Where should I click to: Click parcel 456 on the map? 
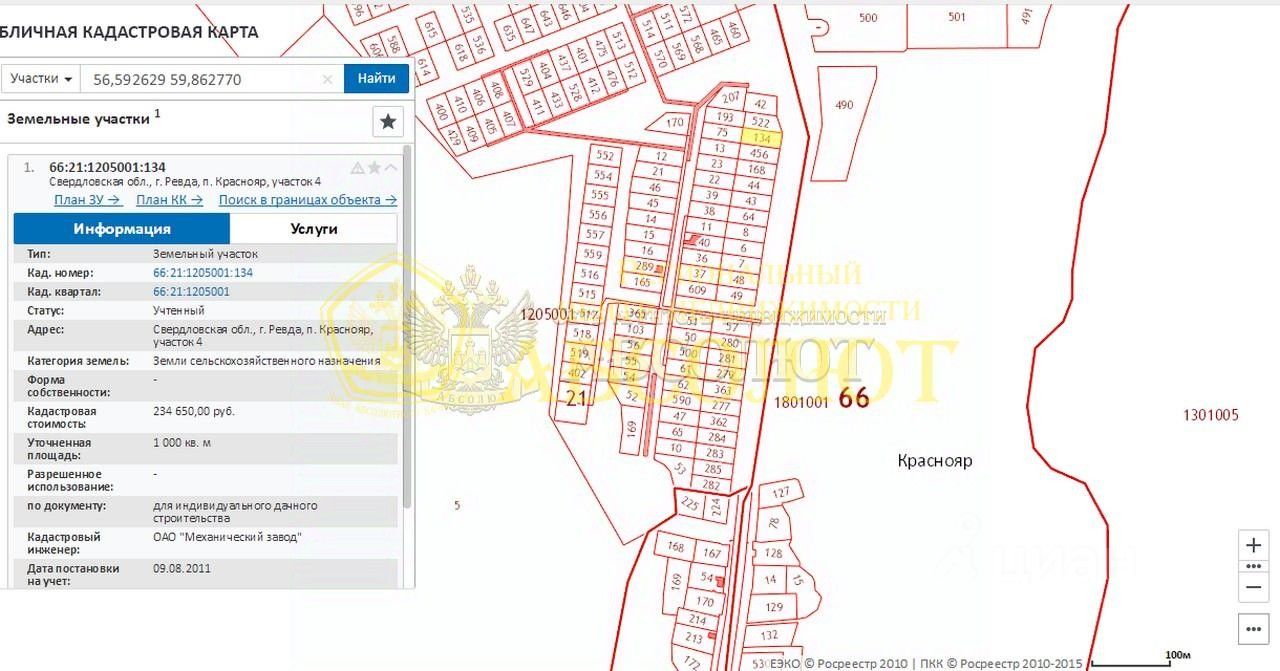coord(759,154)
